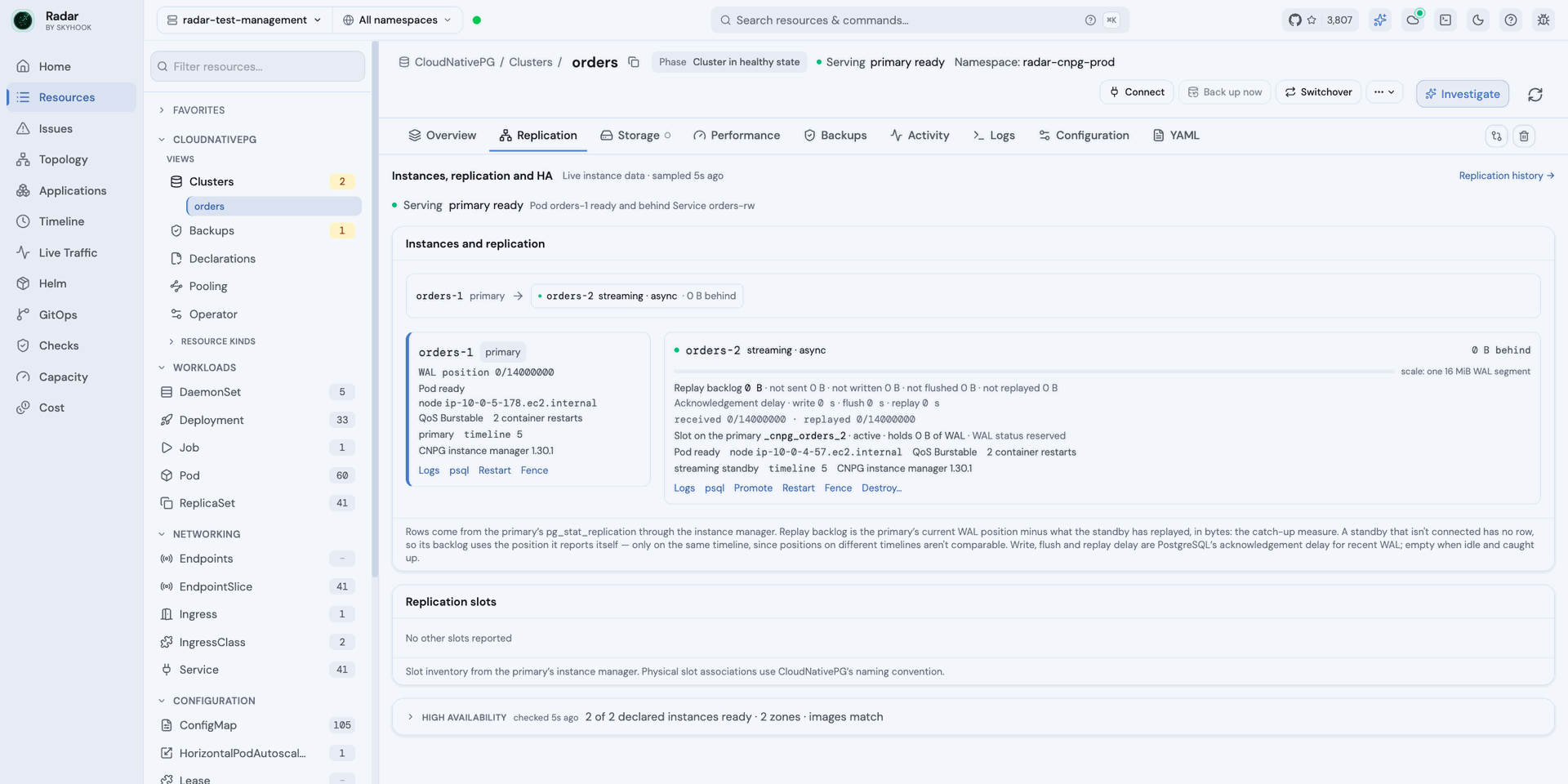
Task: Switch to the Performance tab
Action: [x=737, y=136]
